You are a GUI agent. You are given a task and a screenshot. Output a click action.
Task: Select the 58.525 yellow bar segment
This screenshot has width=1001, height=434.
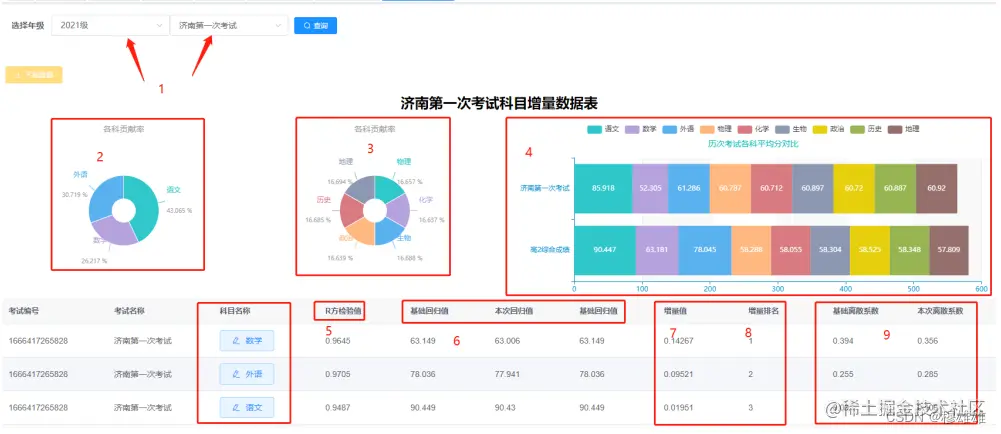(x=869, y=250)
